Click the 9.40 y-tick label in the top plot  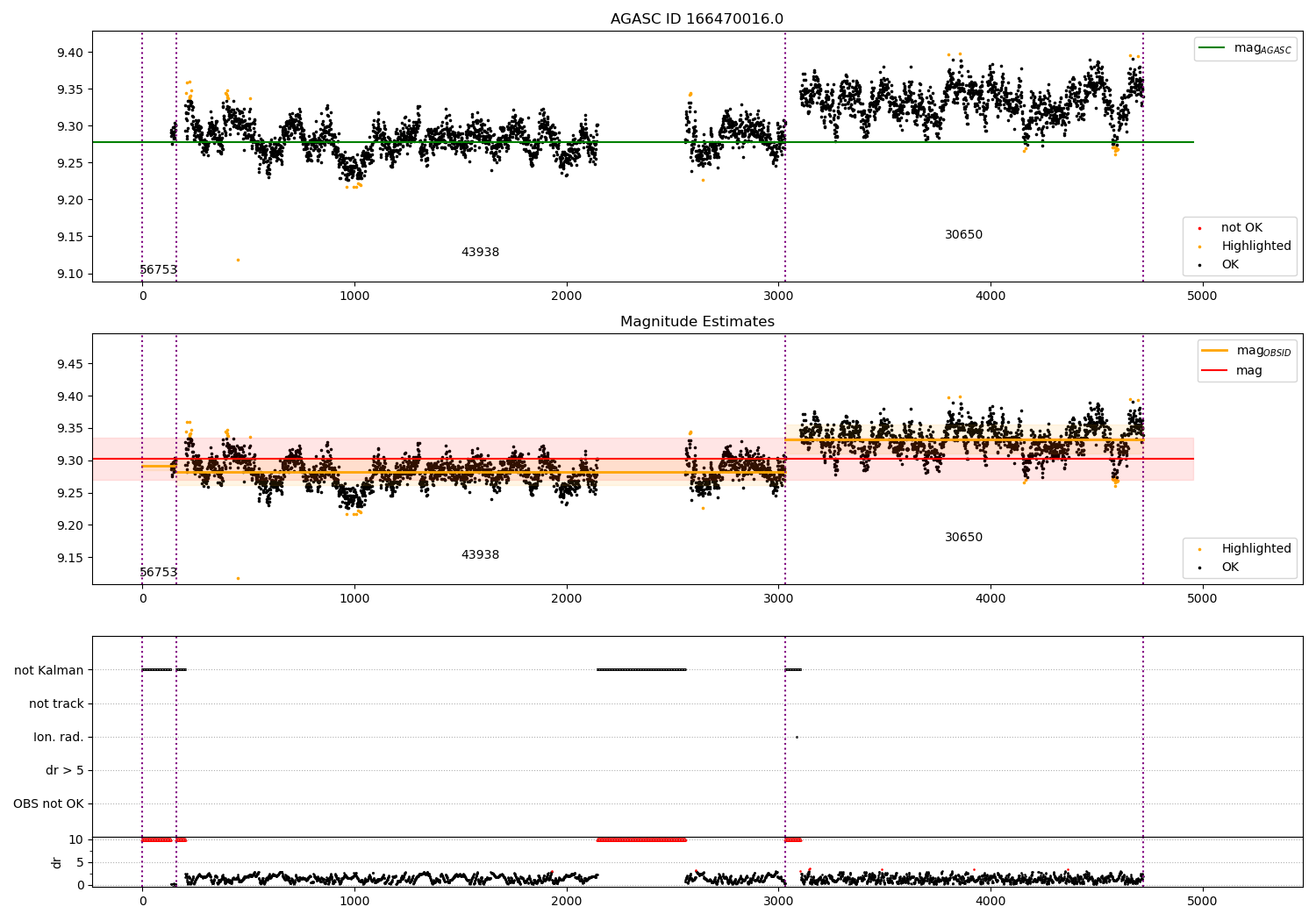(69, 53)
